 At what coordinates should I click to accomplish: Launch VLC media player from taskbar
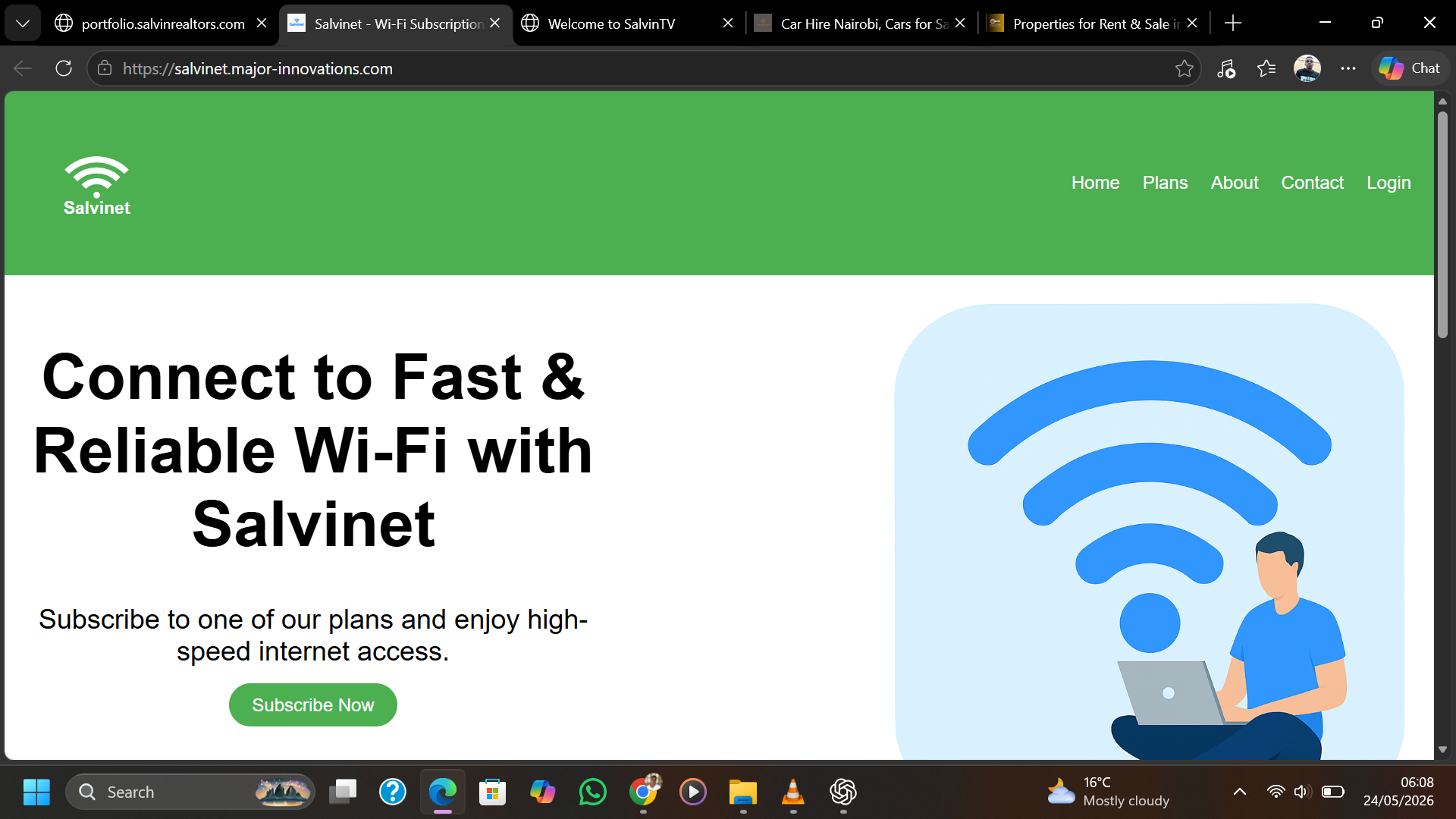792,792
